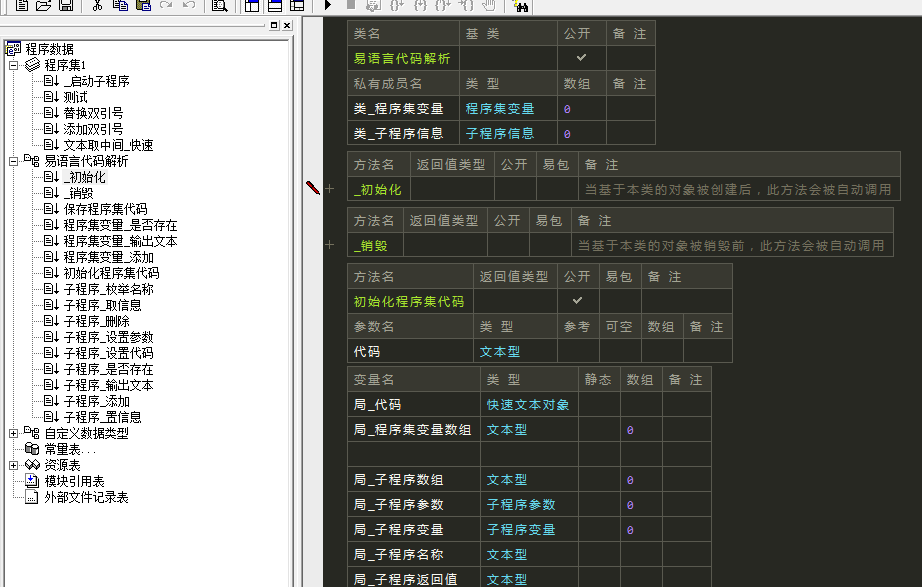The width and height of the screenshot is (922, 587).
Task: Close the project tree panel
Action: (x=287, y=25)
